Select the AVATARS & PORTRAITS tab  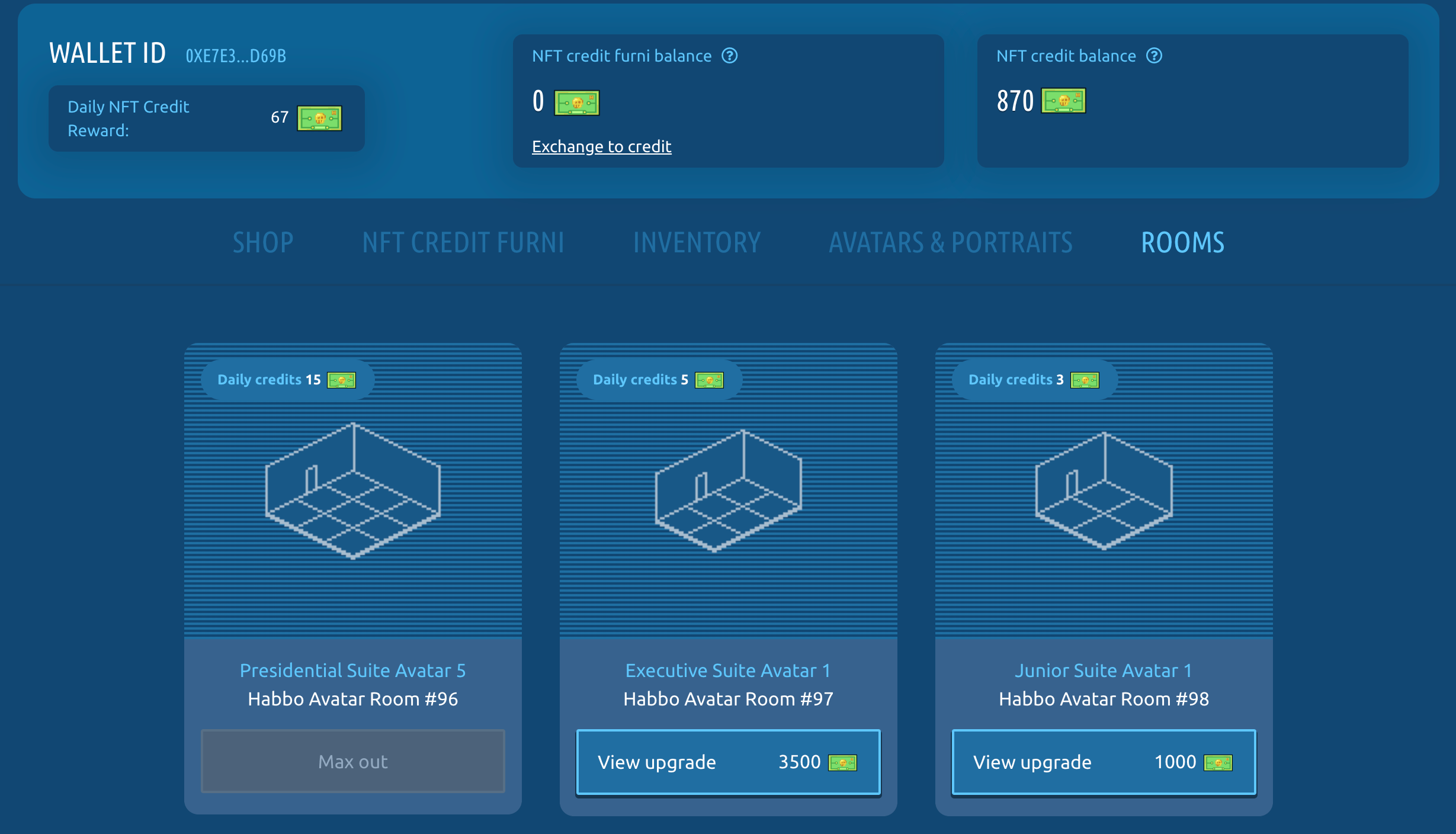[x=951, y=243]
